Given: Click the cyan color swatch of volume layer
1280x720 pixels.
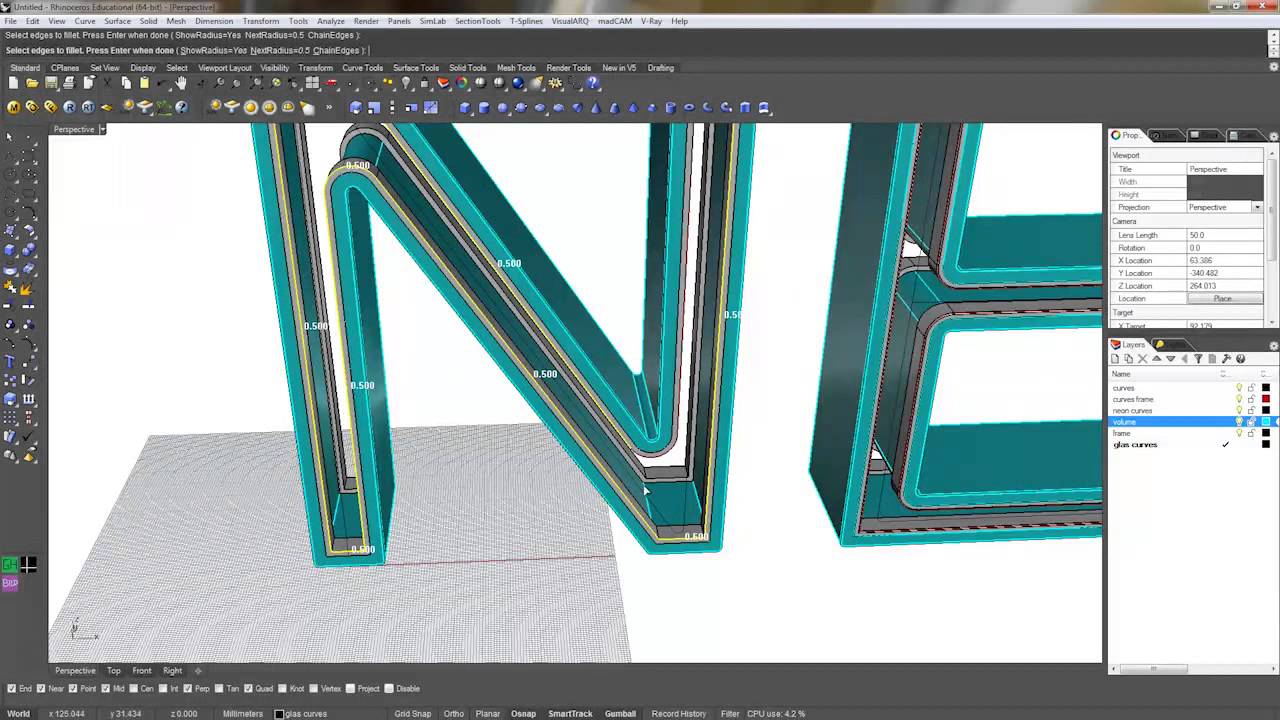Looking at the screenshot, I should coord(1266,422).
